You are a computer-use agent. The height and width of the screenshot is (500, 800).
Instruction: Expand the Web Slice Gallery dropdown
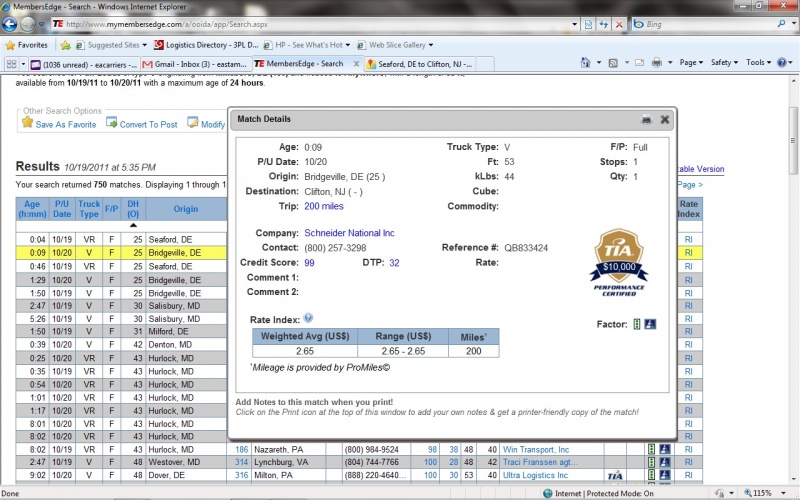(431, 45)
